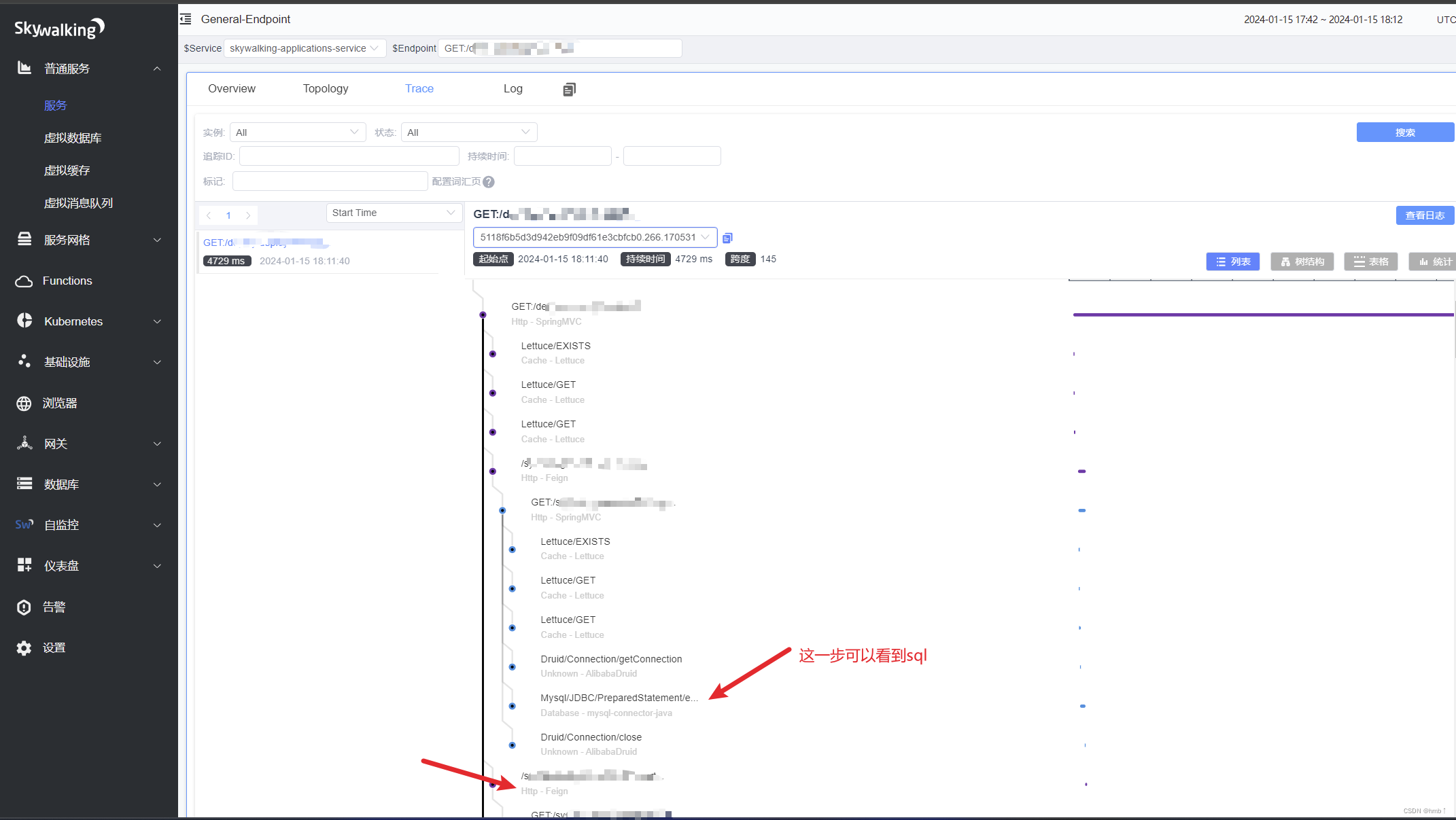Image resolution: width=1456 pixels, height=820 pixels.
Task: Expand the 数据库 menu chevron
Action: click(157, 484)
